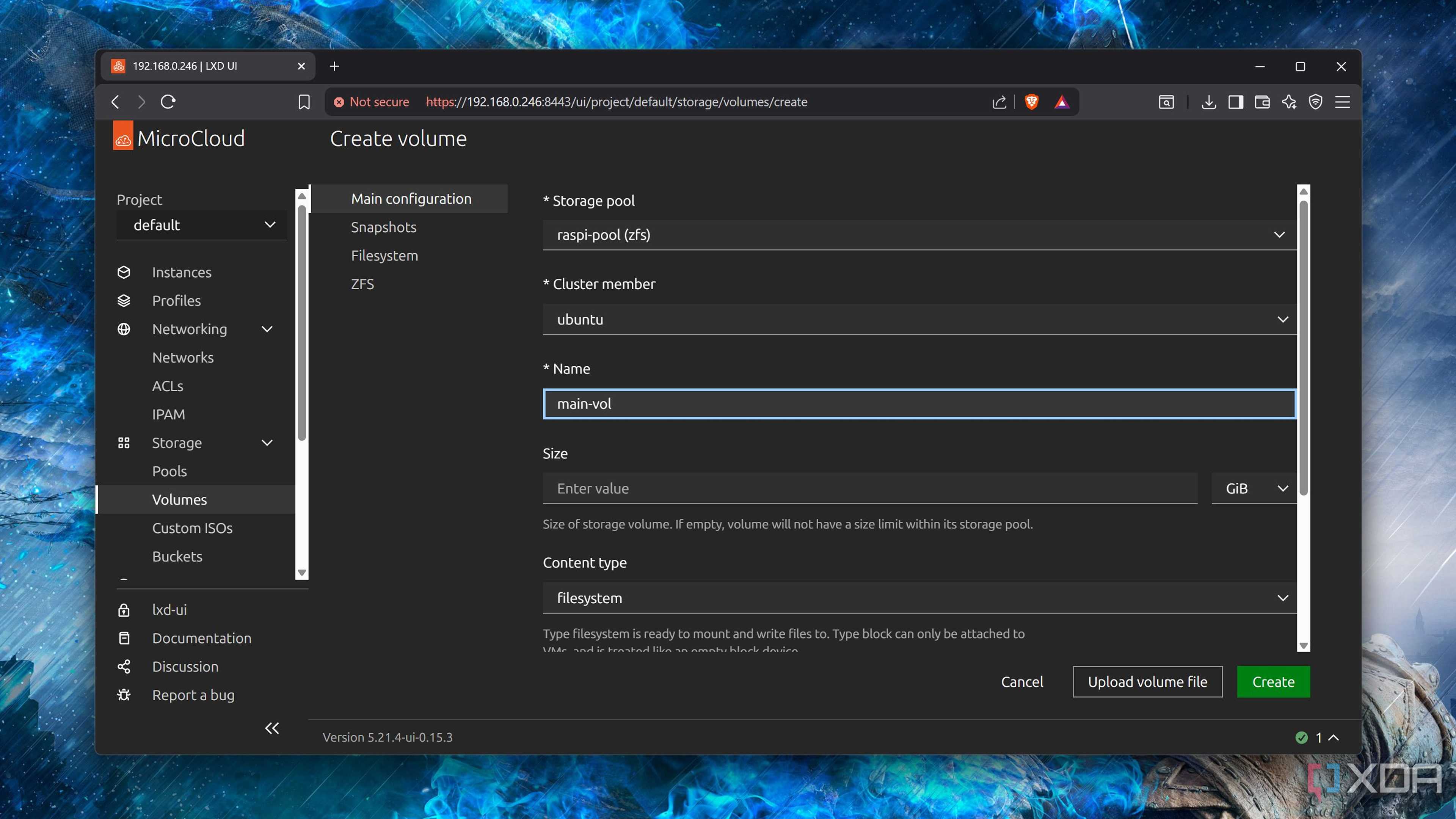Click the lxd-uı lock icon entry

click(124, 610)
